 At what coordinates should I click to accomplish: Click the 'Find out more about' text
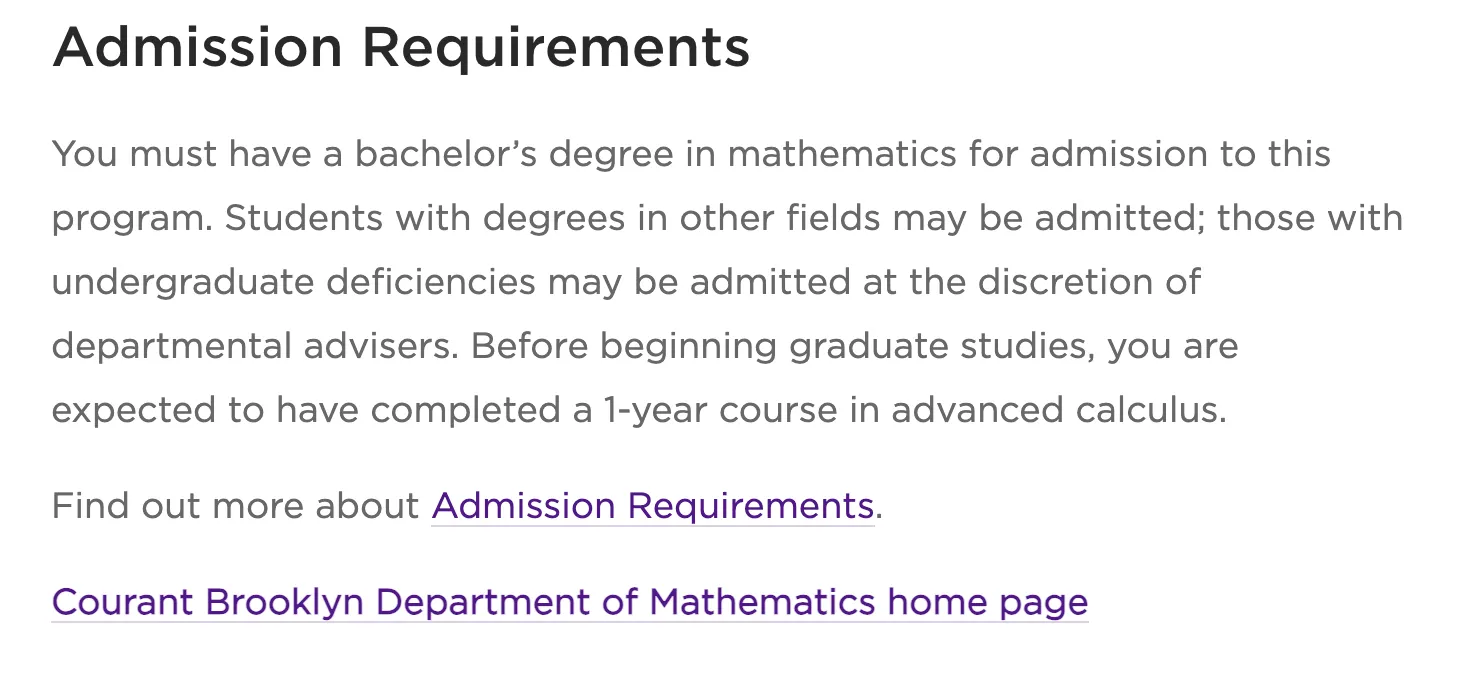click(x=235, y=506)
